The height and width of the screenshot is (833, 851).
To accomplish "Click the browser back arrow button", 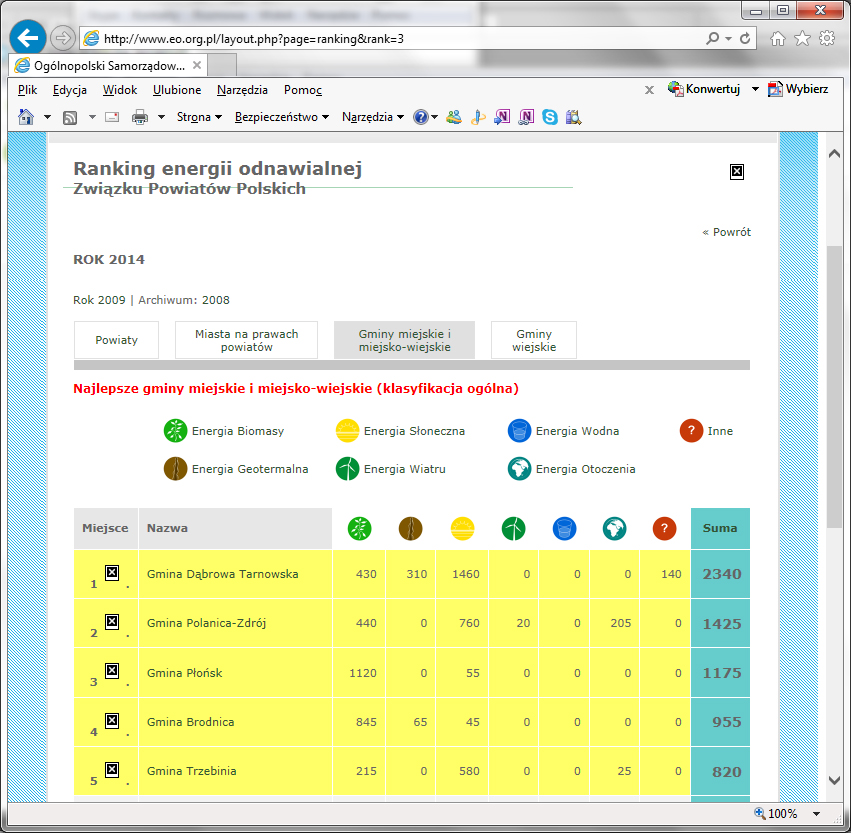I will pyautogui.click(x=28, y=38).
